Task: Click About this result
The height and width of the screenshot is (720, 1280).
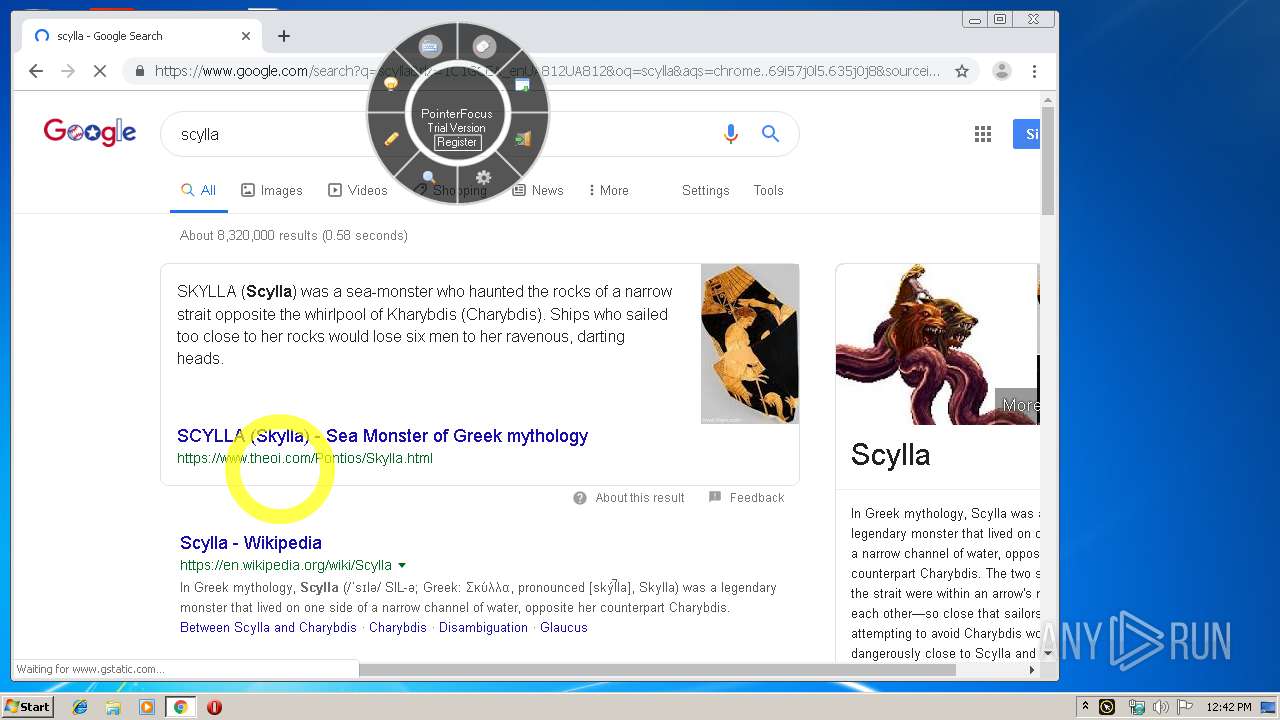Action: [x=629, y=497]
